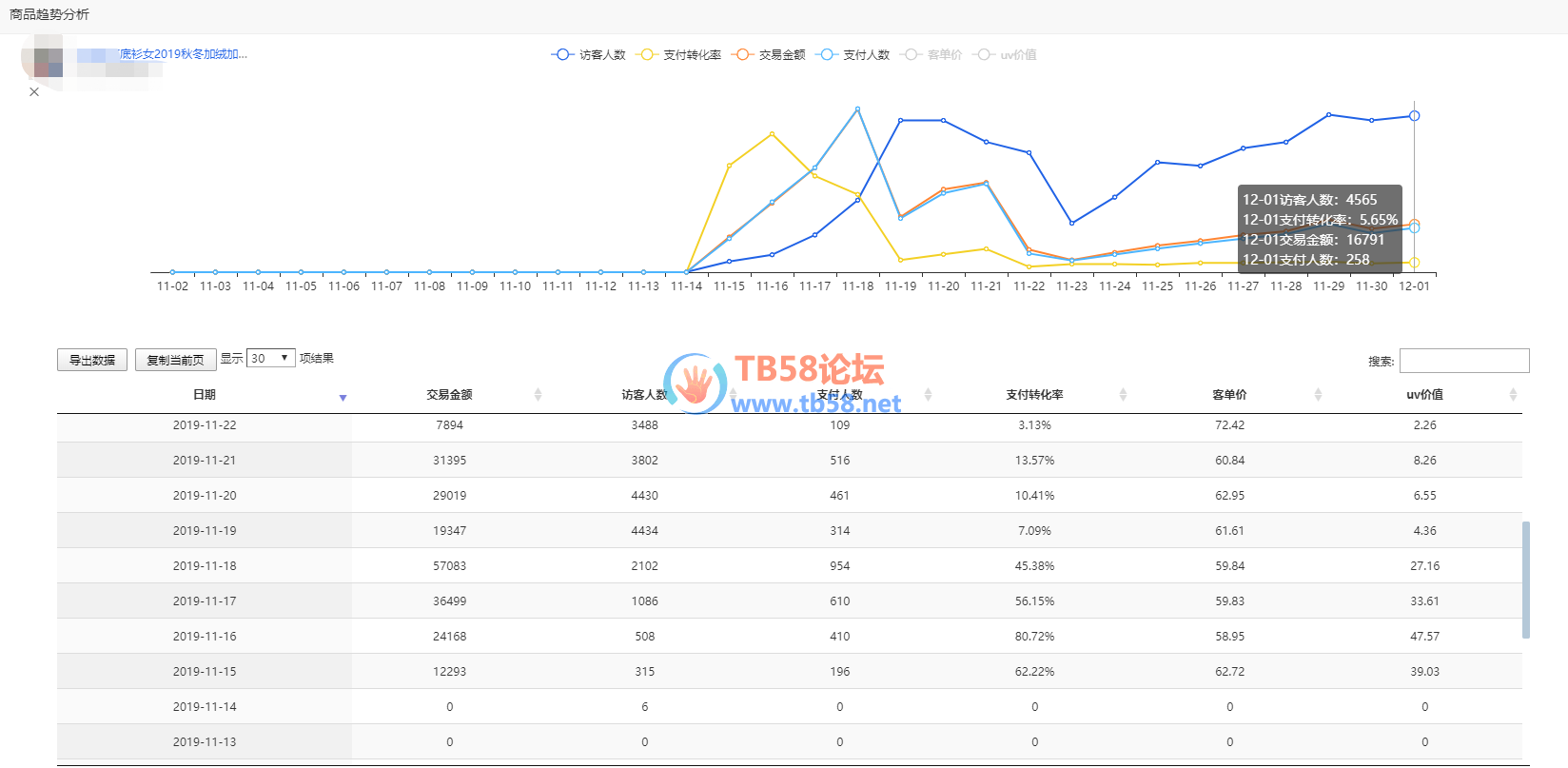
Task: Toggle 交易金额 series in chart legend
Action: tap(770, 55)
